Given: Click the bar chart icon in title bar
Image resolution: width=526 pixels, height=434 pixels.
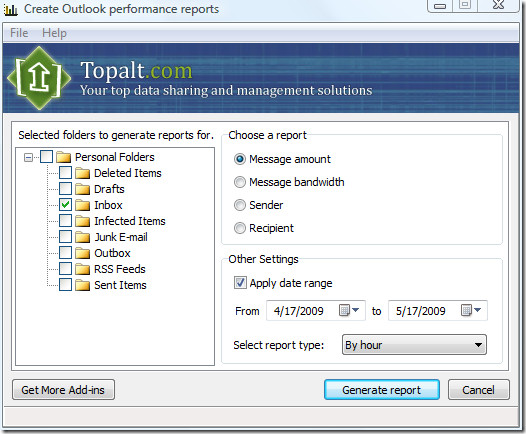Looking at the screenshot, I should pyautogui.click(x=11, y=9).
